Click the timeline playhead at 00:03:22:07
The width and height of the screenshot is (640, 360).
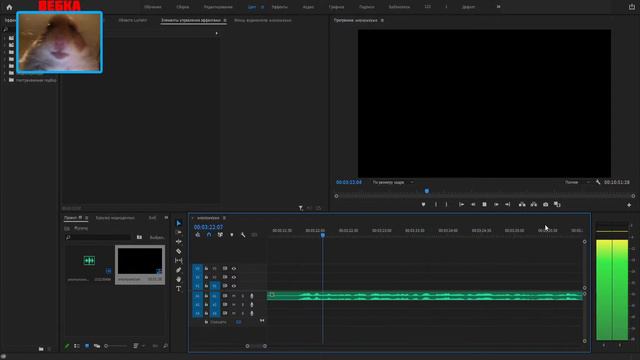(322, 236)
